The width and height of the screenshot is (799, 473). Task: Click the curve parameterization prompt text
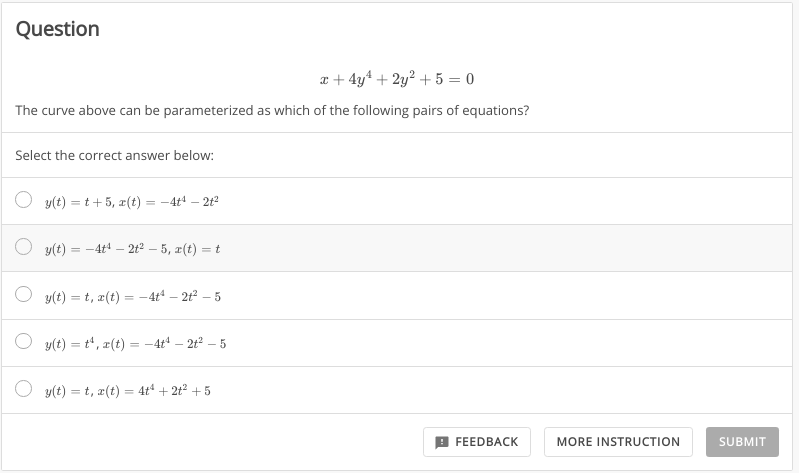click(272, 110)
